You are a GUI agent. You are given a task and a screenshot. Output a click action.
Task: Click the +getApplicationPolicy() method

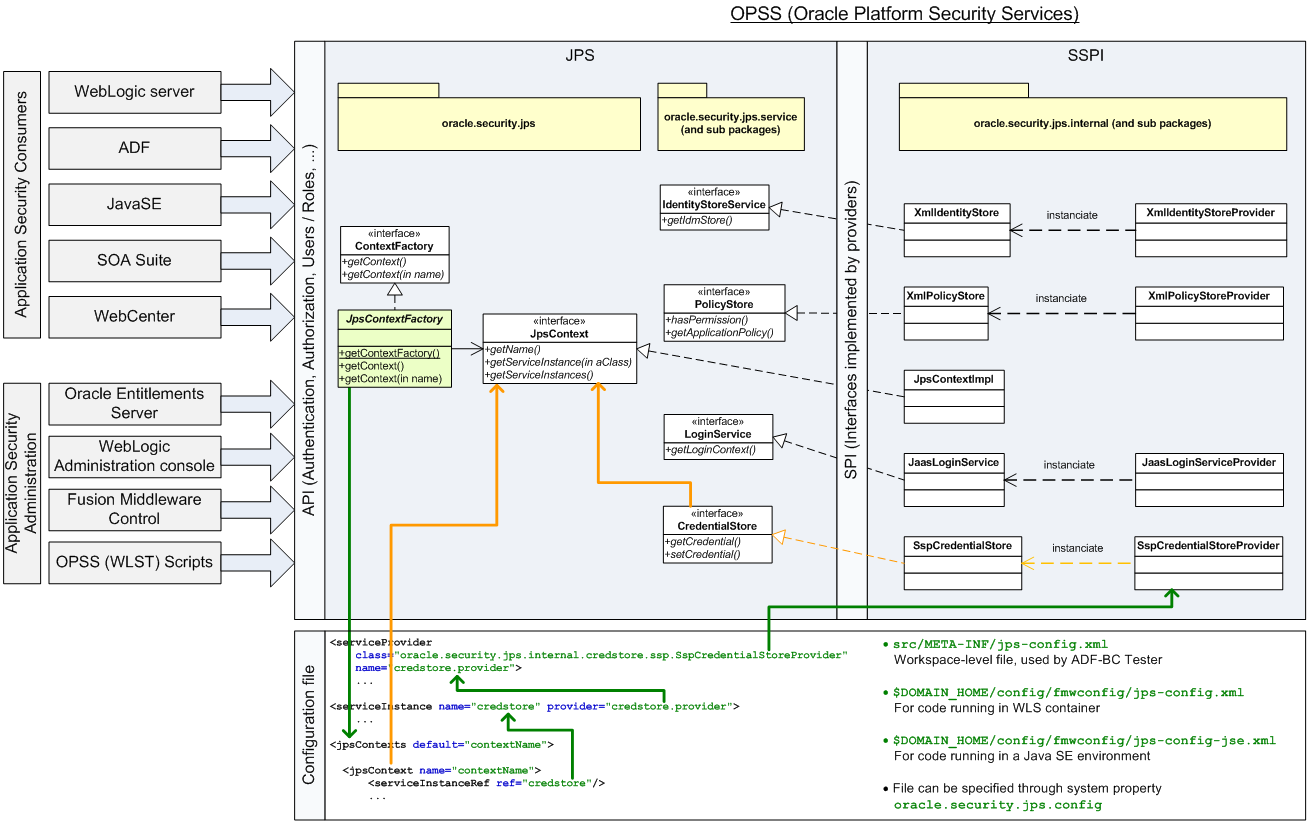pos(720,332)
